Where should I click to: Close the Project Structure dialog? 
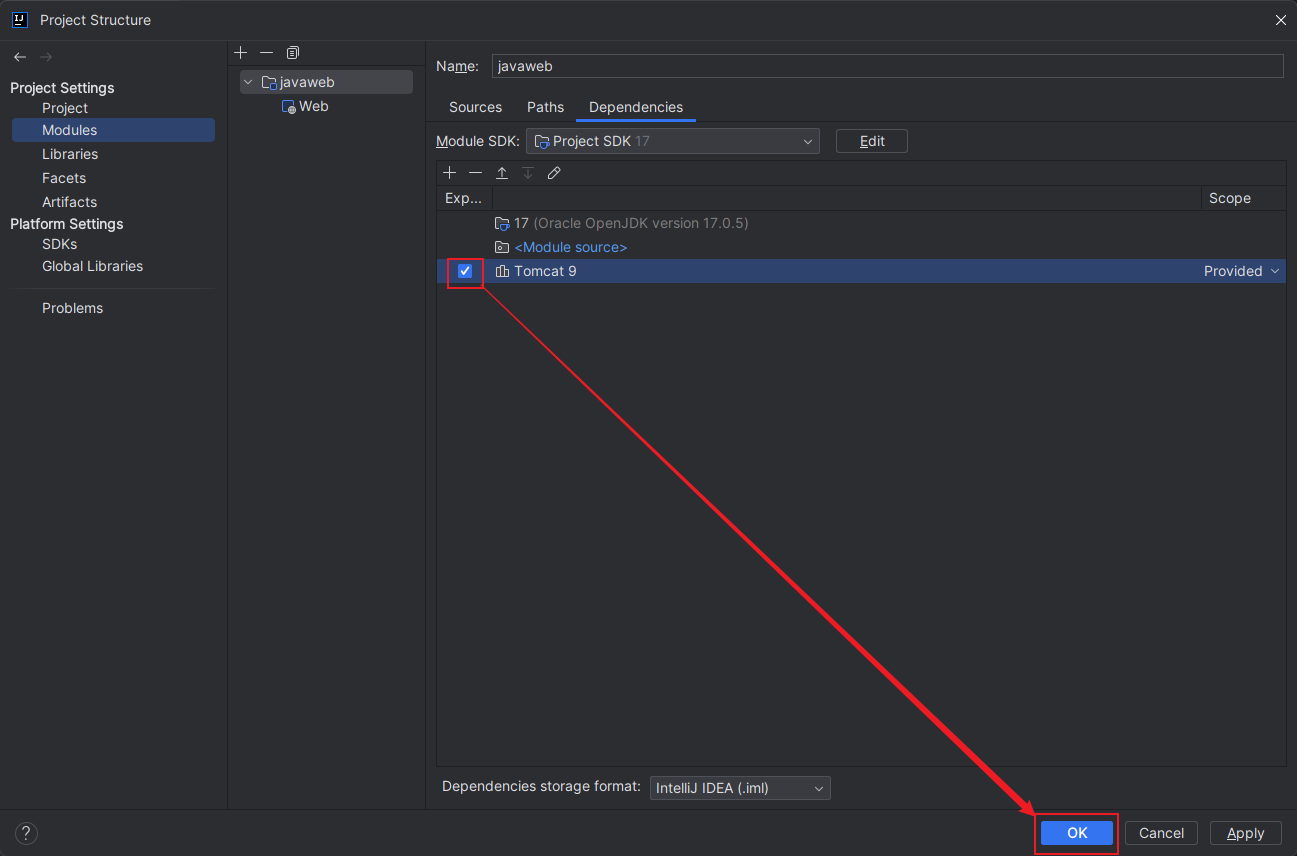click(1281, 20)
